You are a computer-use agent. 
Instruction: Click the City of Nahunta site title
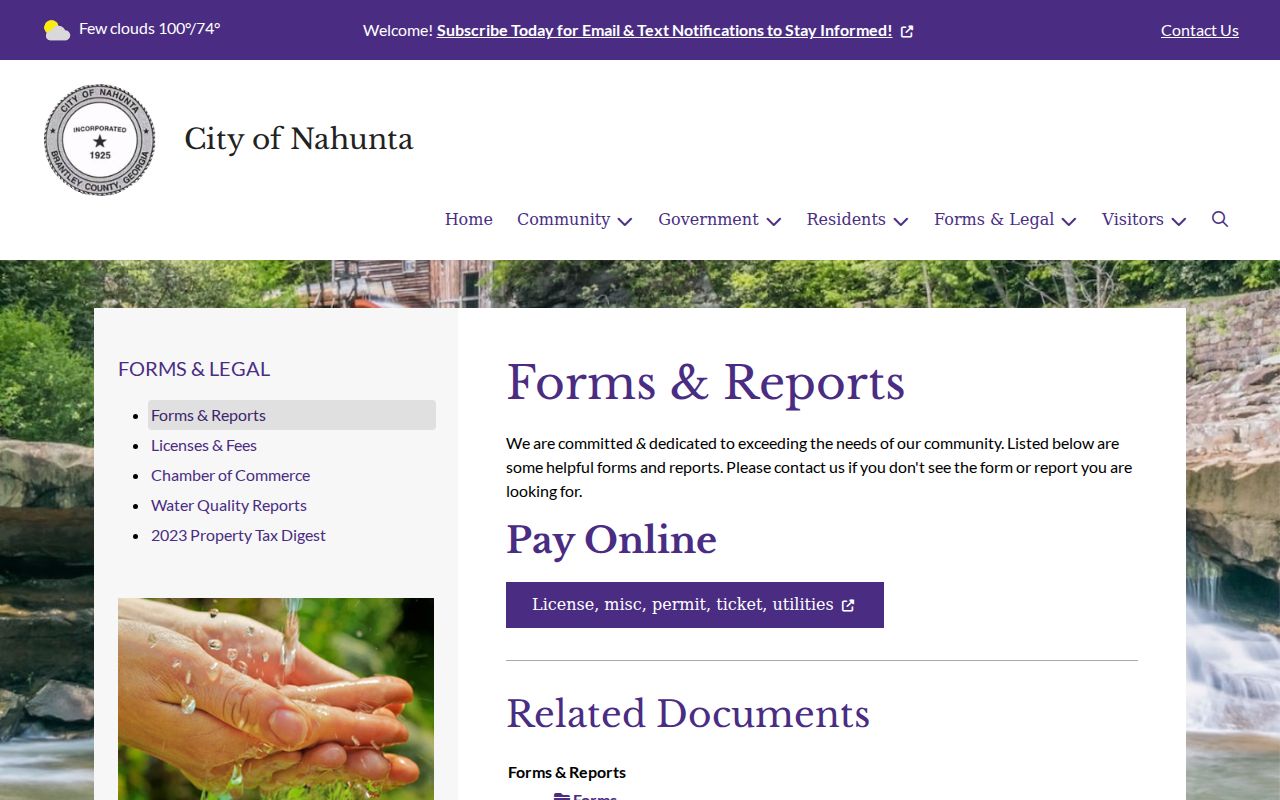pos(298,139)
